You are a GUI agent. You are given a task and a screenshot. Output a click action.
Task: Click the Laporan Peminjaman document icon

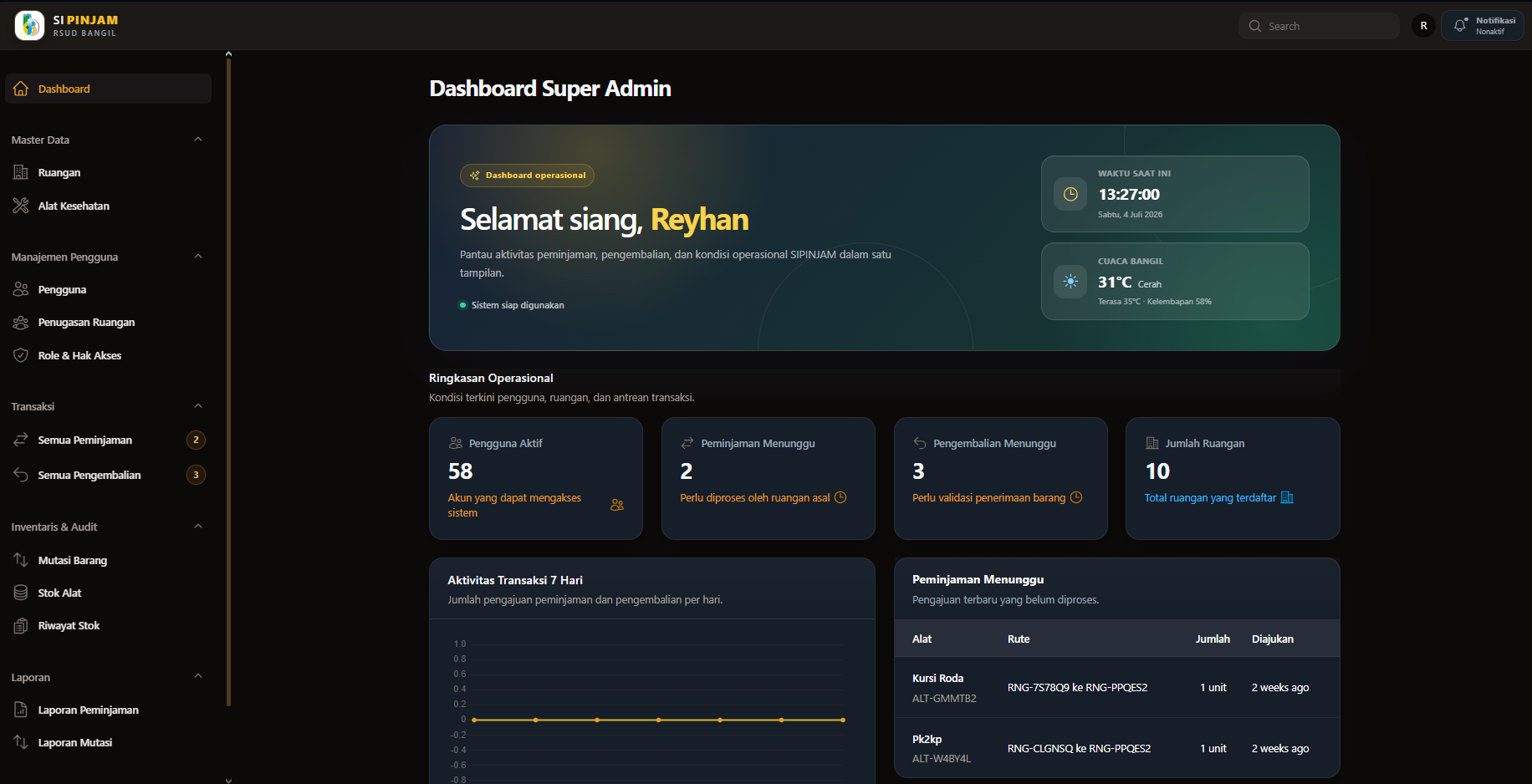click(21, 710)
